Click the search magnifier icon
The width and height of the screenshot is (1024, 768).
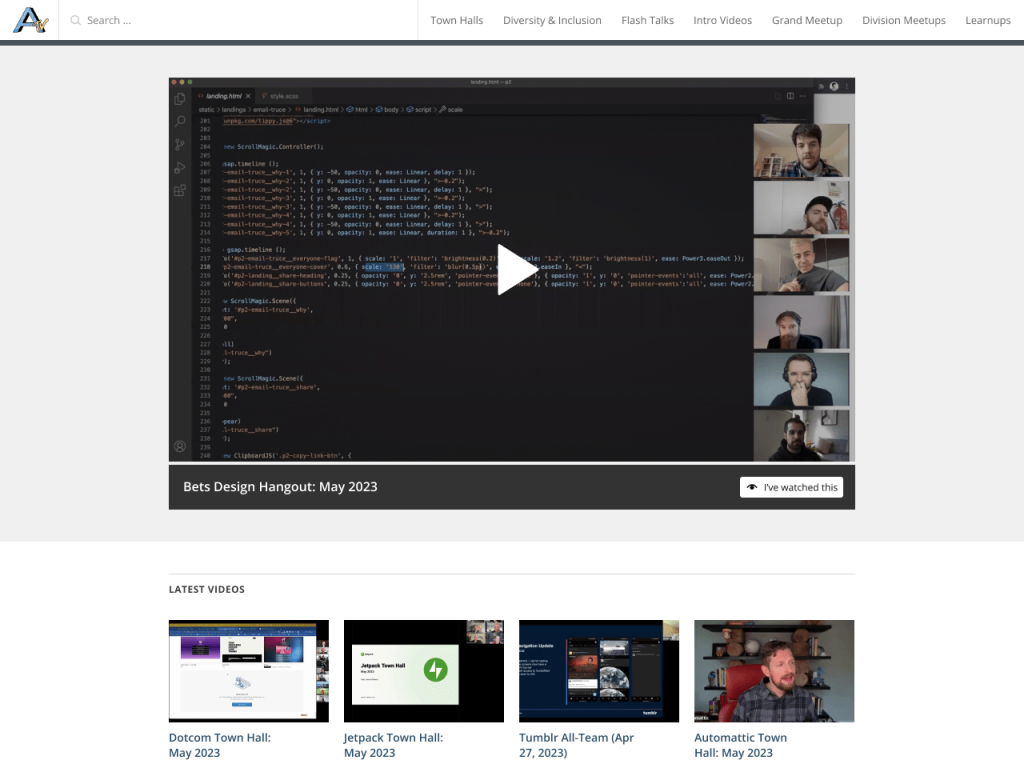coord(75,20)
